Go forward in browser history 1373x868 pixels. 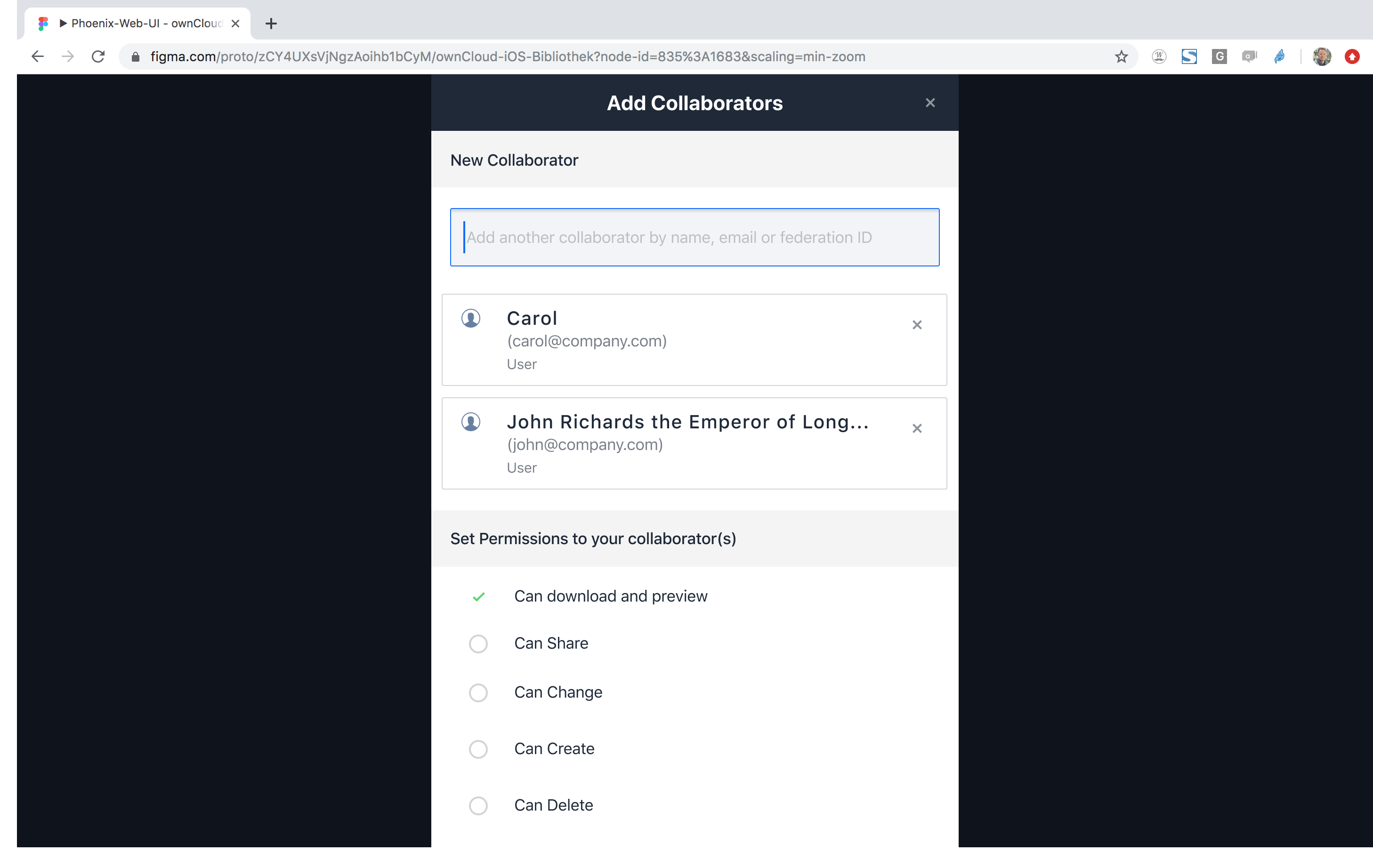(68, 56)
